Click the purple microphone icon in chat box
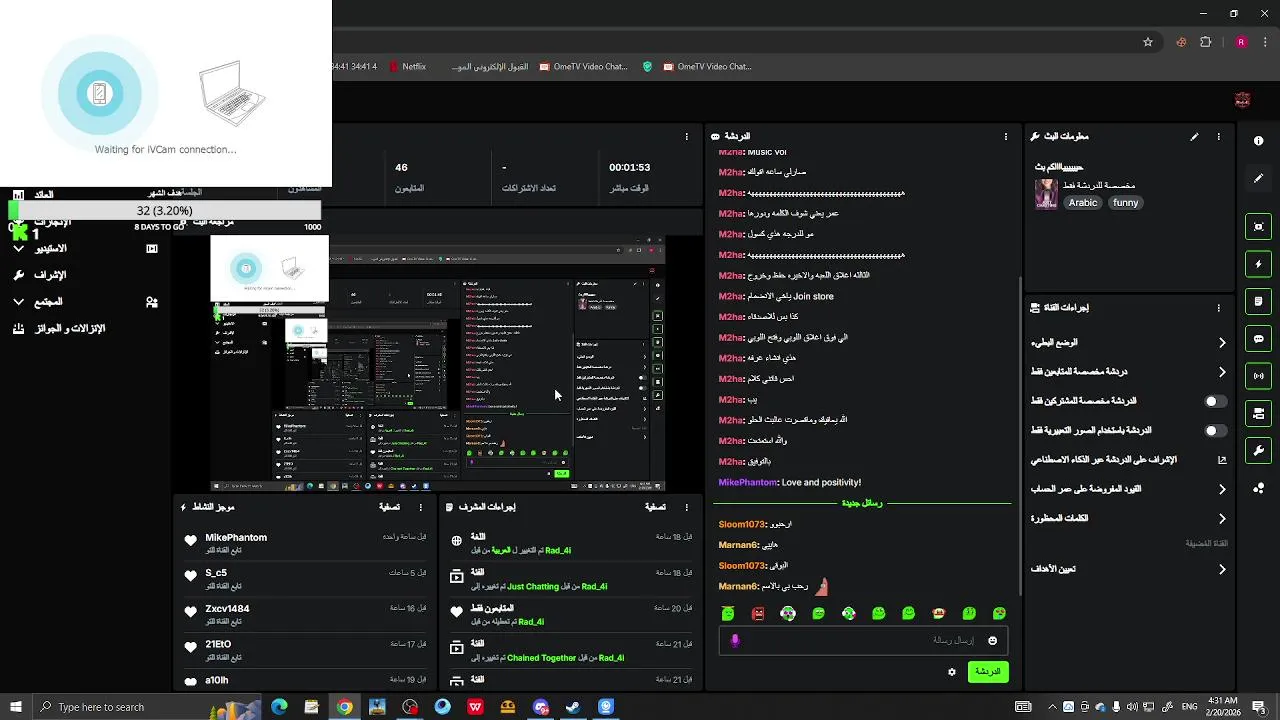 pos(735,640)
